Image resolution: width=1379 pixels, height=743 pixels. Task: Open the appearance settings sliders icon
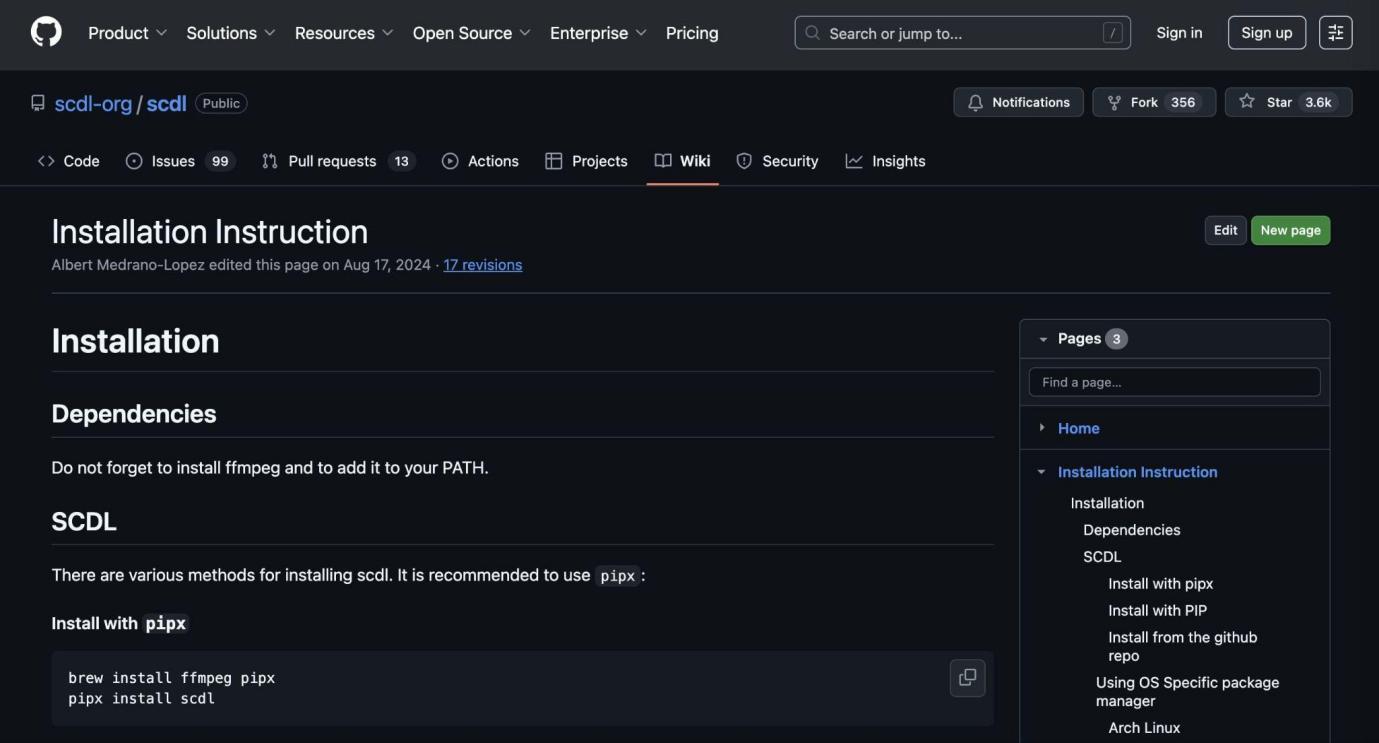coord(1335,33)
